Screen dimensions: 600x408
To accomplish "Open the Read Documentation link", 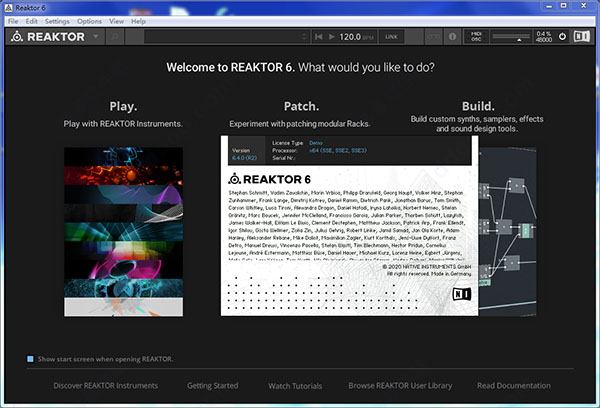I will point(514,385).
